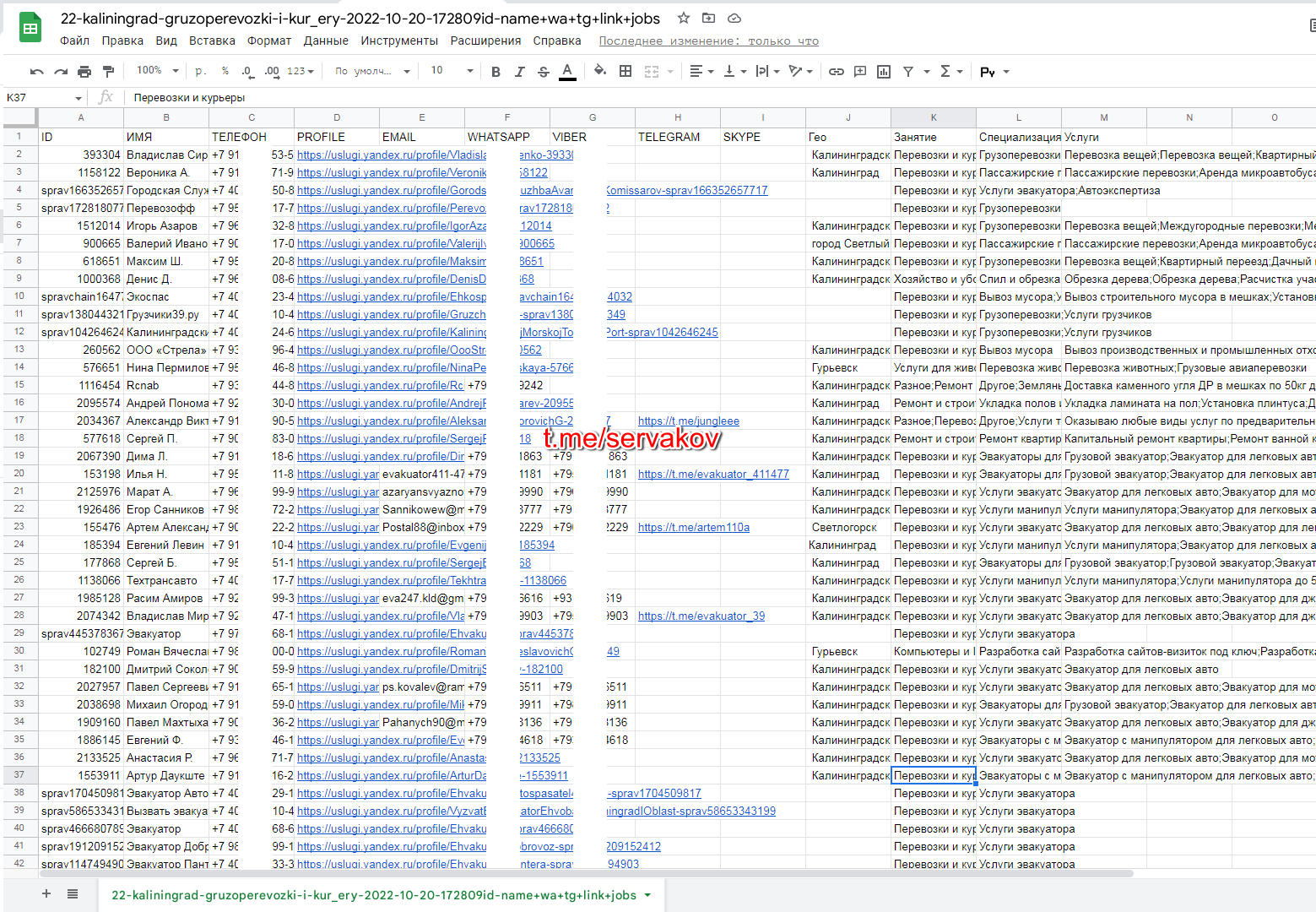The width and height of the screenshot is (1316, 912).
Task: Create a filter with the funnel icon
Action: pyautogui.click(x=908, y=72)
